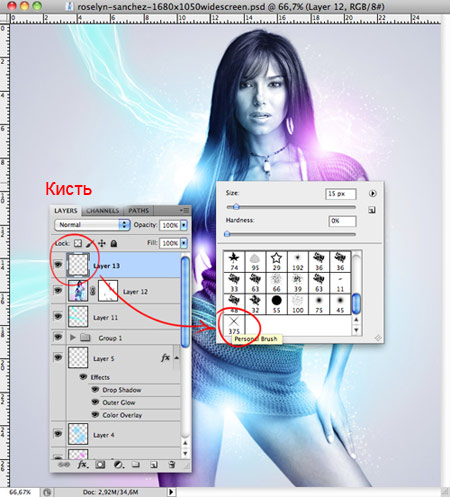Open the Fill value dropdown arrow
The height and width of the screenshot is (497, 450).
point(184,243)
